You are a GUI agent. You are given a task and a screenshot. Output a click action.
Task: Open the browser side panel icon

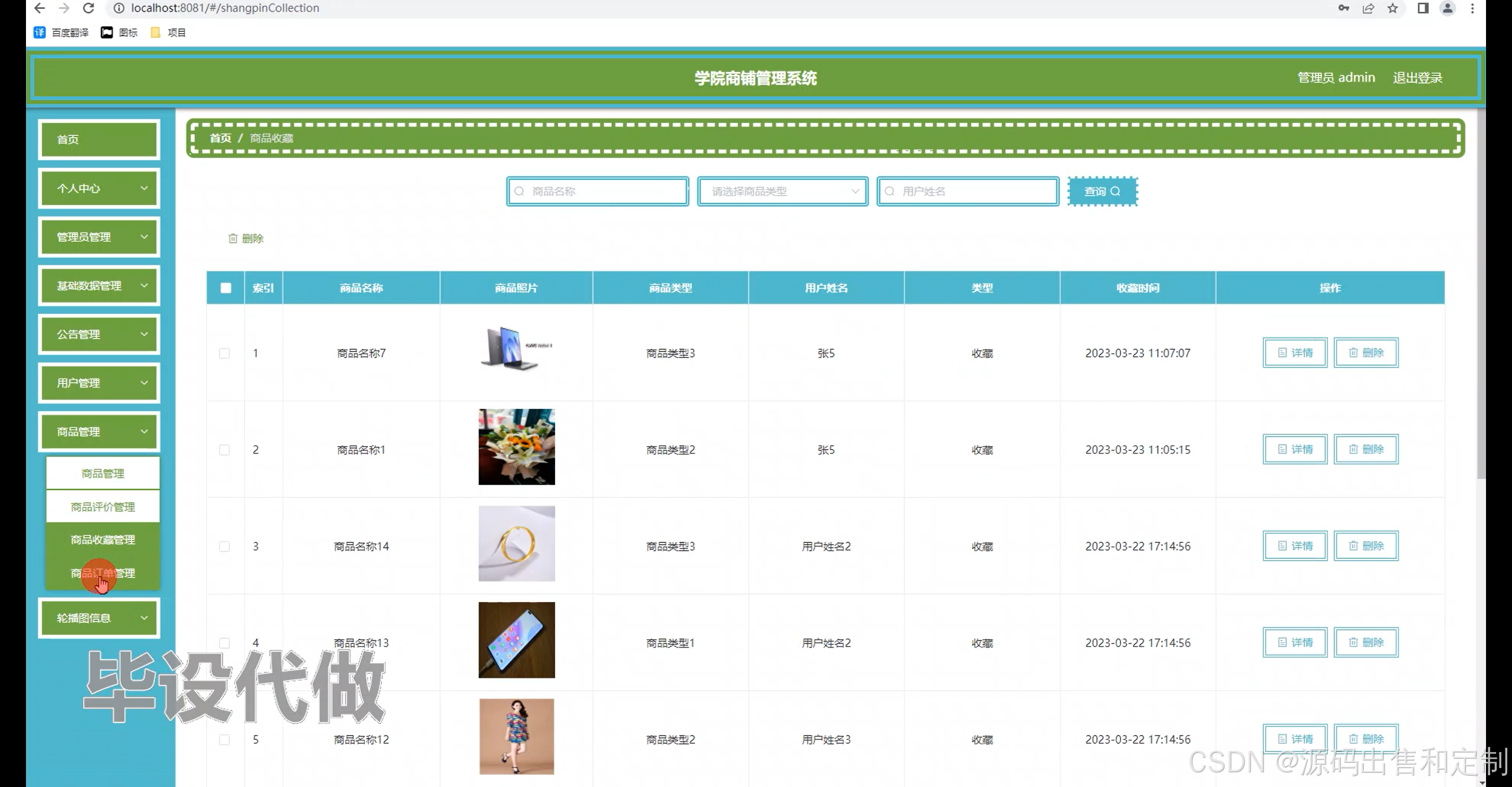pos(1423,8)
